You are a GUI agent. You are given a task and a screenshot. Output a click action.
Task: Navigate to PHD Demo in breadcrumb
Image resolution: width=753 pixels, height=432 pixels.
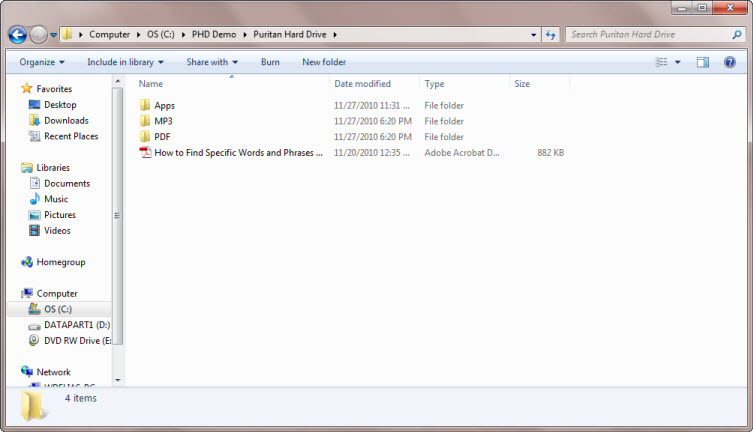coord(214,35)
